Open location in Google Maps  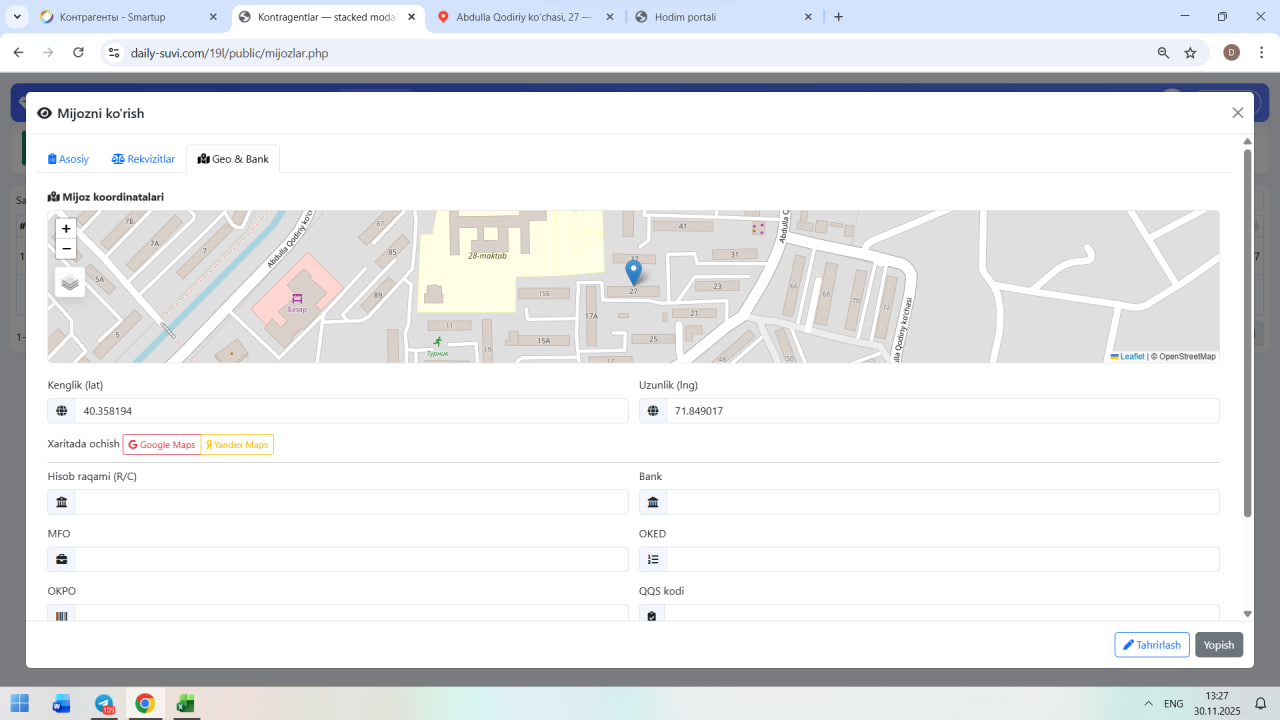(x=162, y=444)
